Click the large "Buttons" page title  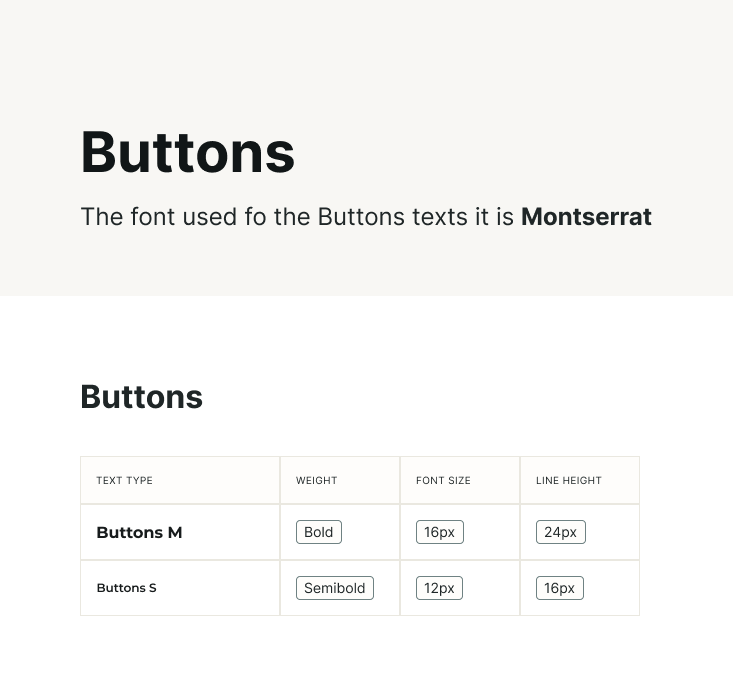pyautogui.click(x=187, y=153)
